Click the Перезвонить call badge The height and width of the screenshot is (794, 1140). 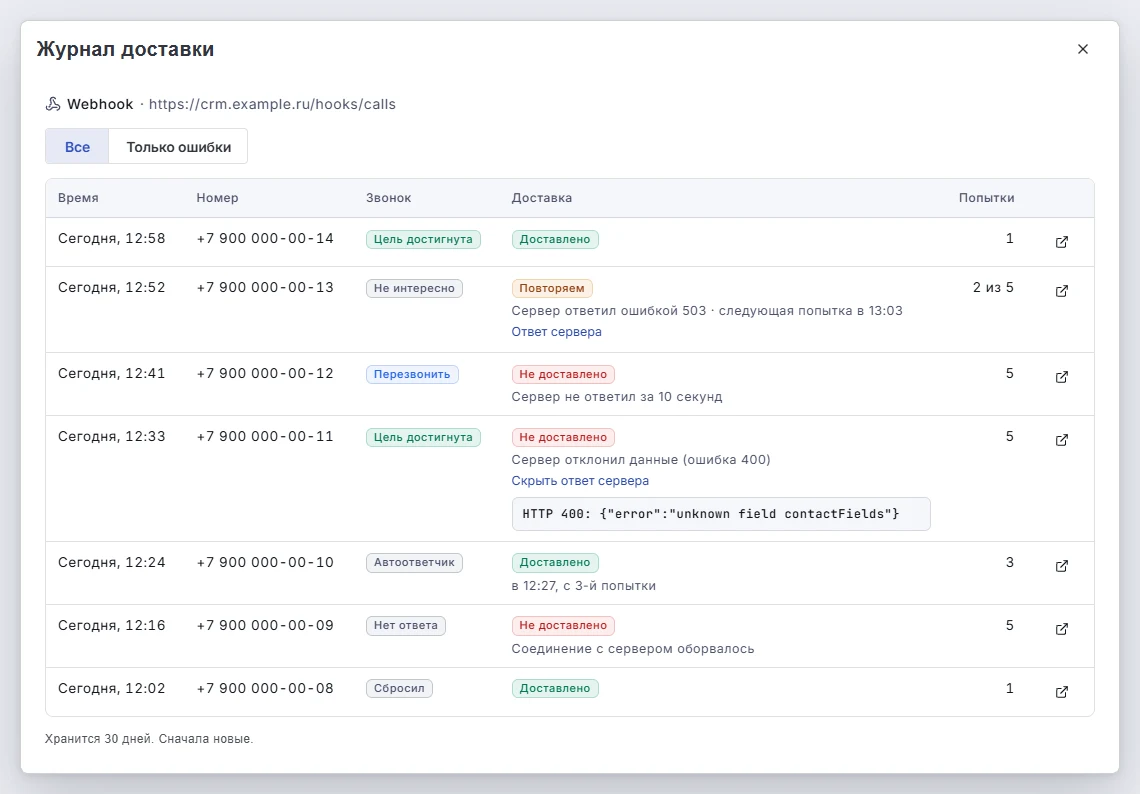pos(412,374)
